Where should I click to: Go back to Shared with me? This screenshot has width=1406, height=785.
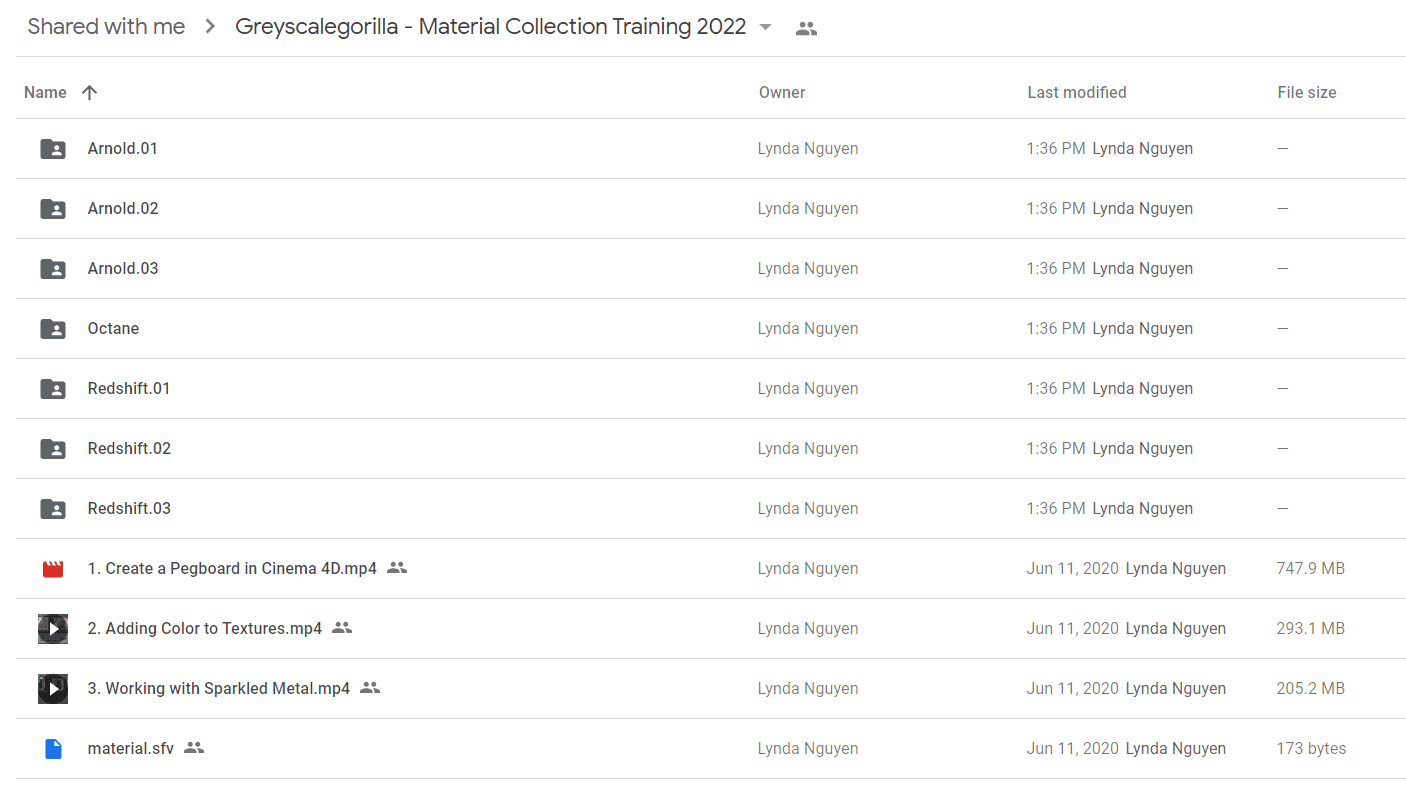click(x=106, y=27)
